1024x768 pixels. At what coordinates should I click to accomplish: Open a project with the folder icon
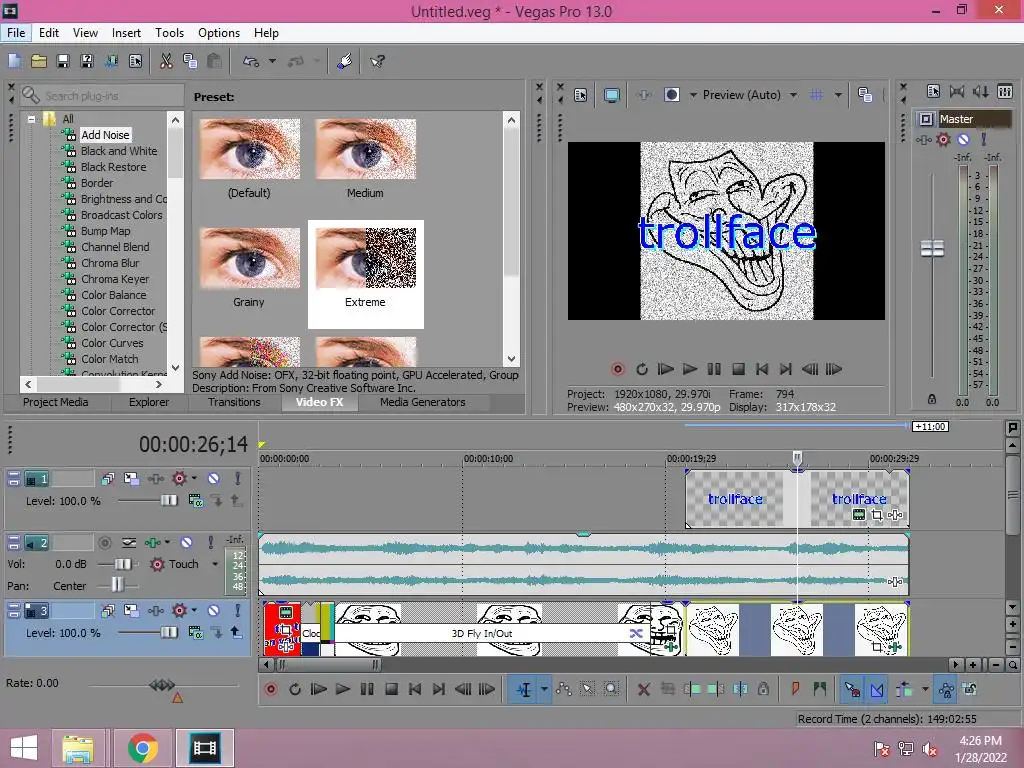39,61
